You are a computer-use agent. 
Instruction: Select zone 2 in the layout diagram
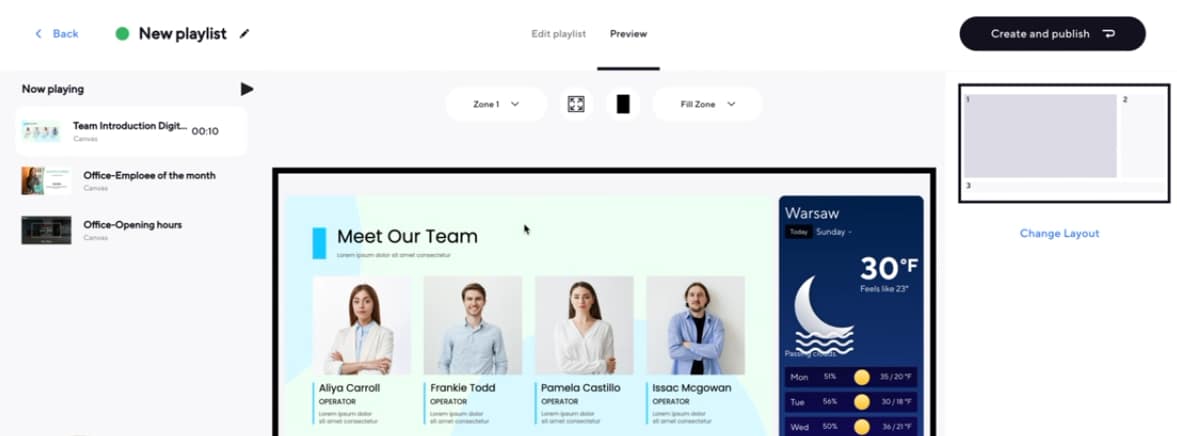click(1142, 136)
